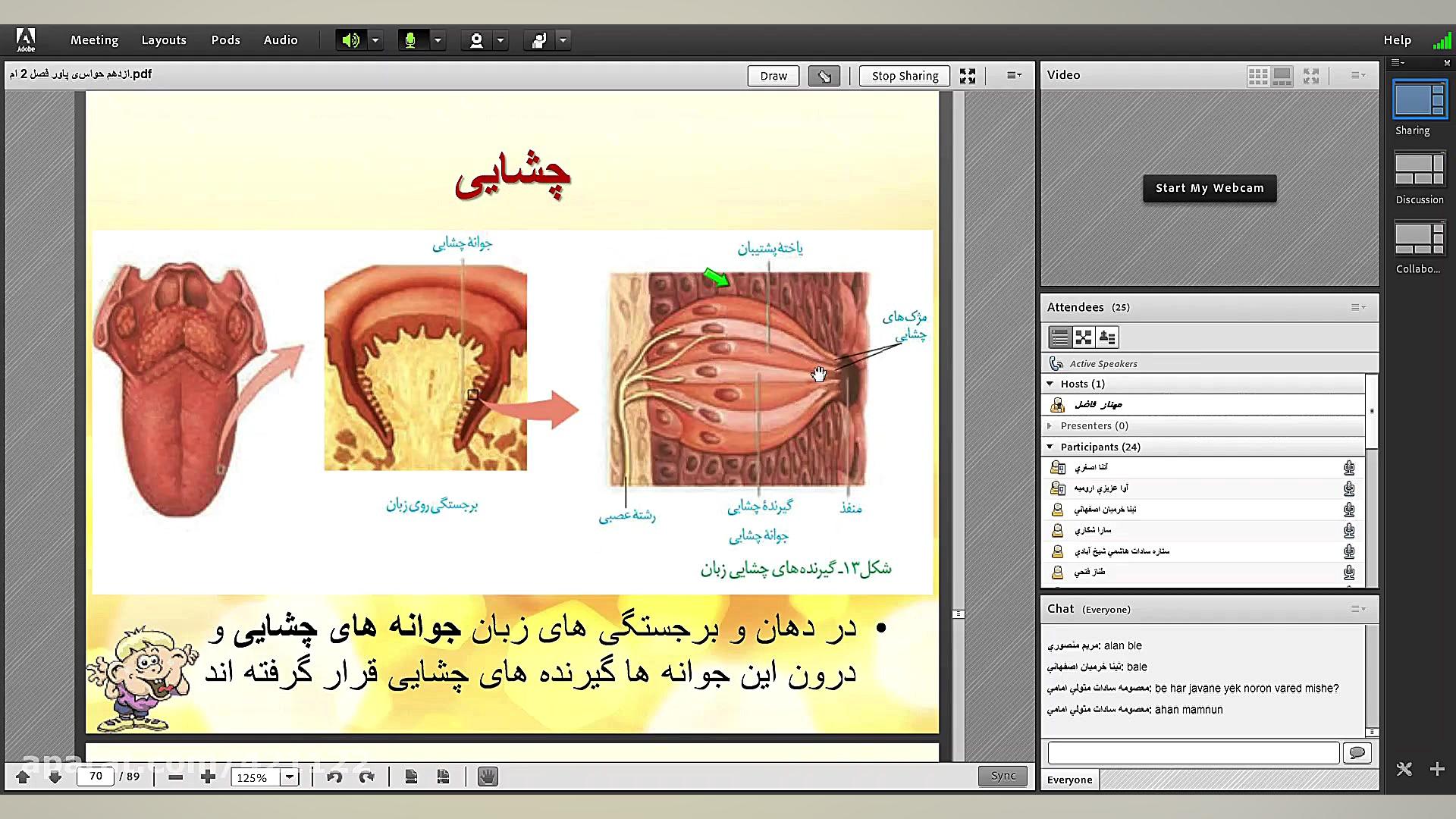This screenshot has height=819, width=1456.
Task: Select participant تينا خرميان اصفهاني row
Action: 1204,510
